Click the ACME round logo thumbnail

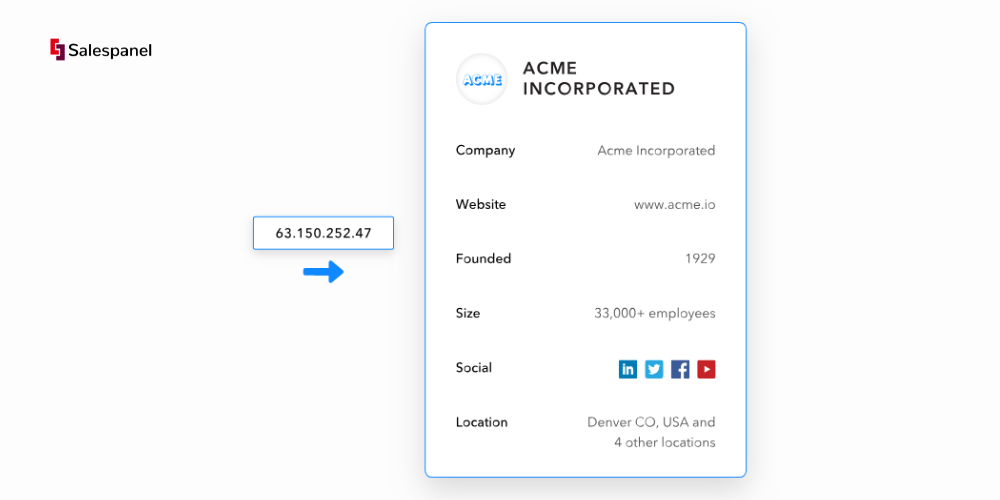pos(481,79)
